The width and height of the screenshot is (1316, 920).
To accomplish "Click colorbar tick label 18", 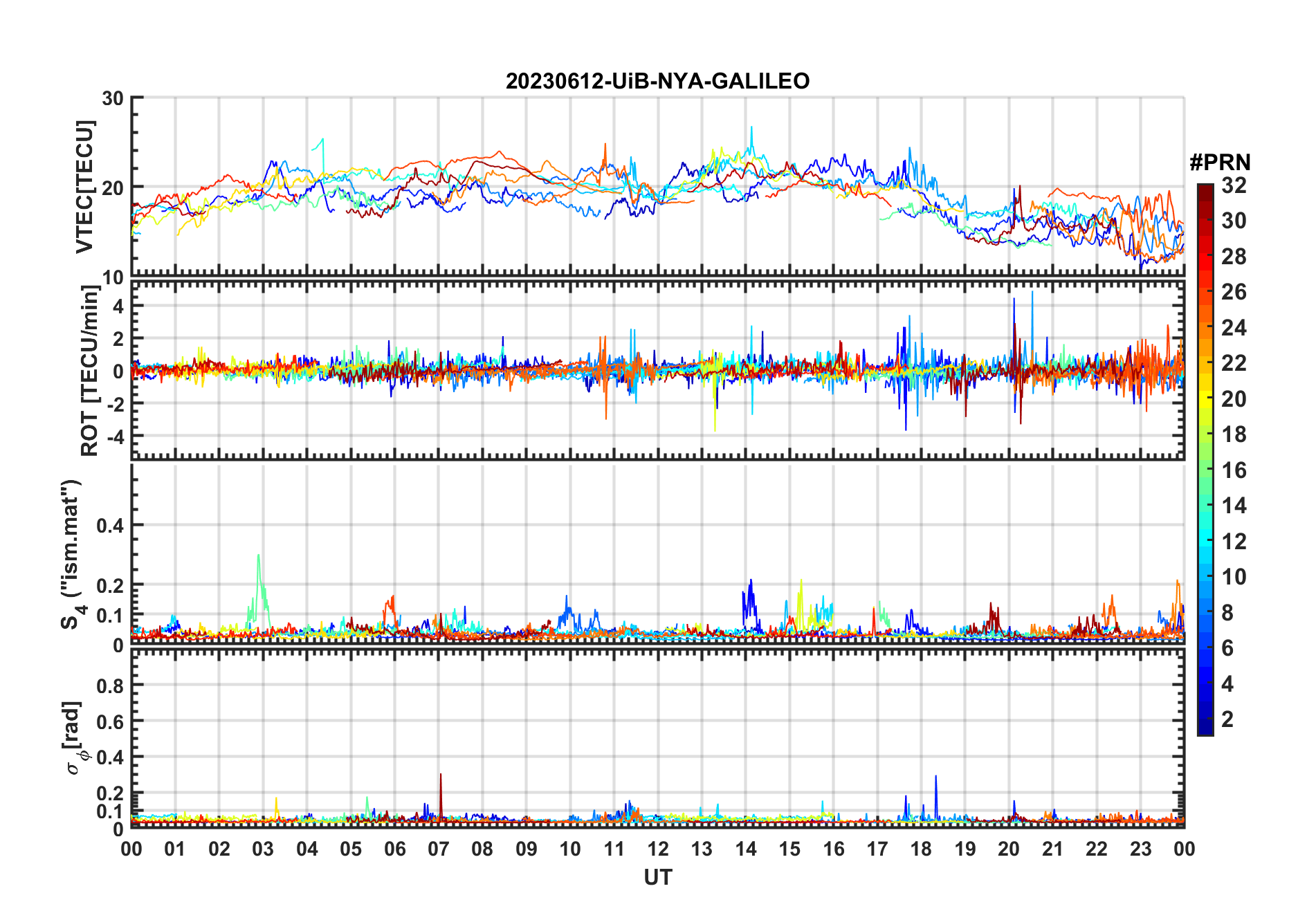I will click(1234, 434).
